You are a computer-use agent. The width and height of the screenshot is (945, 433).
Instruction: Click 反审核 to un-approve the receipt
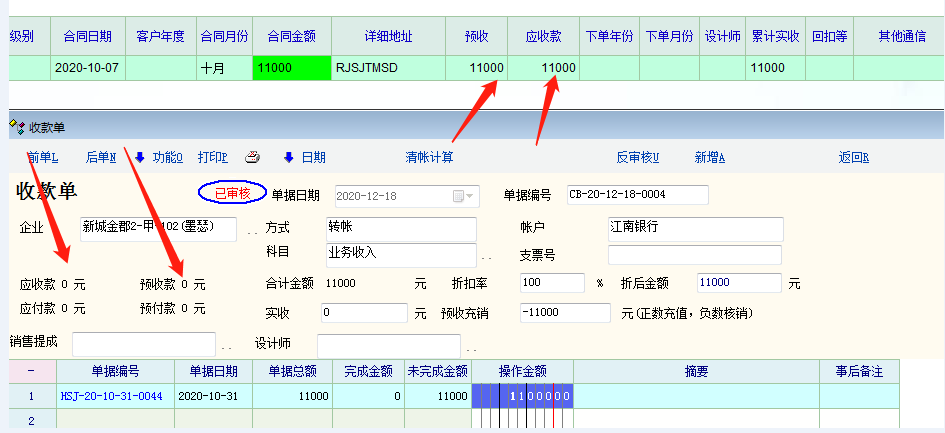(637, 157)
